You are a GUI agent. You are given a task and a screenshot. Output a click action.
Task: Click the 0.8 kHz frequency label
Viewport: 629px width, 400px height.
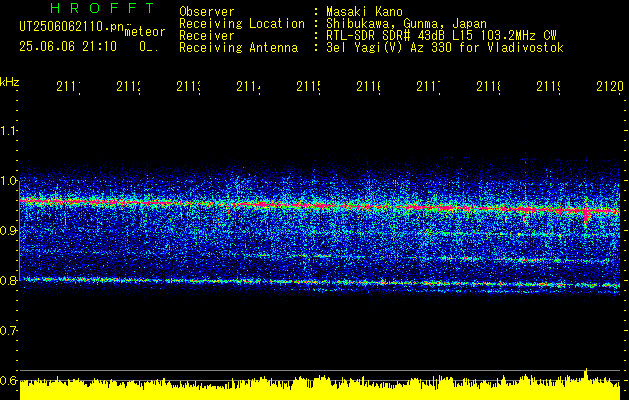(9, 281)
